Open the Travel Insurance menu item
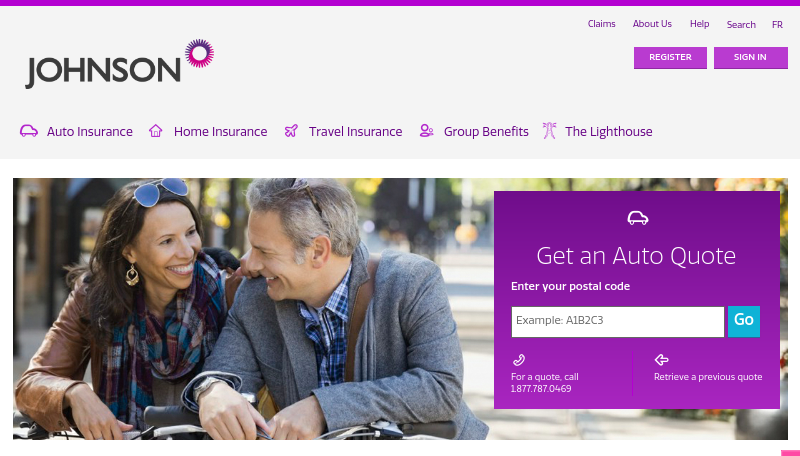Image resolution: width=800 pixels, height=456 pixels. click(x=356, y=132)
